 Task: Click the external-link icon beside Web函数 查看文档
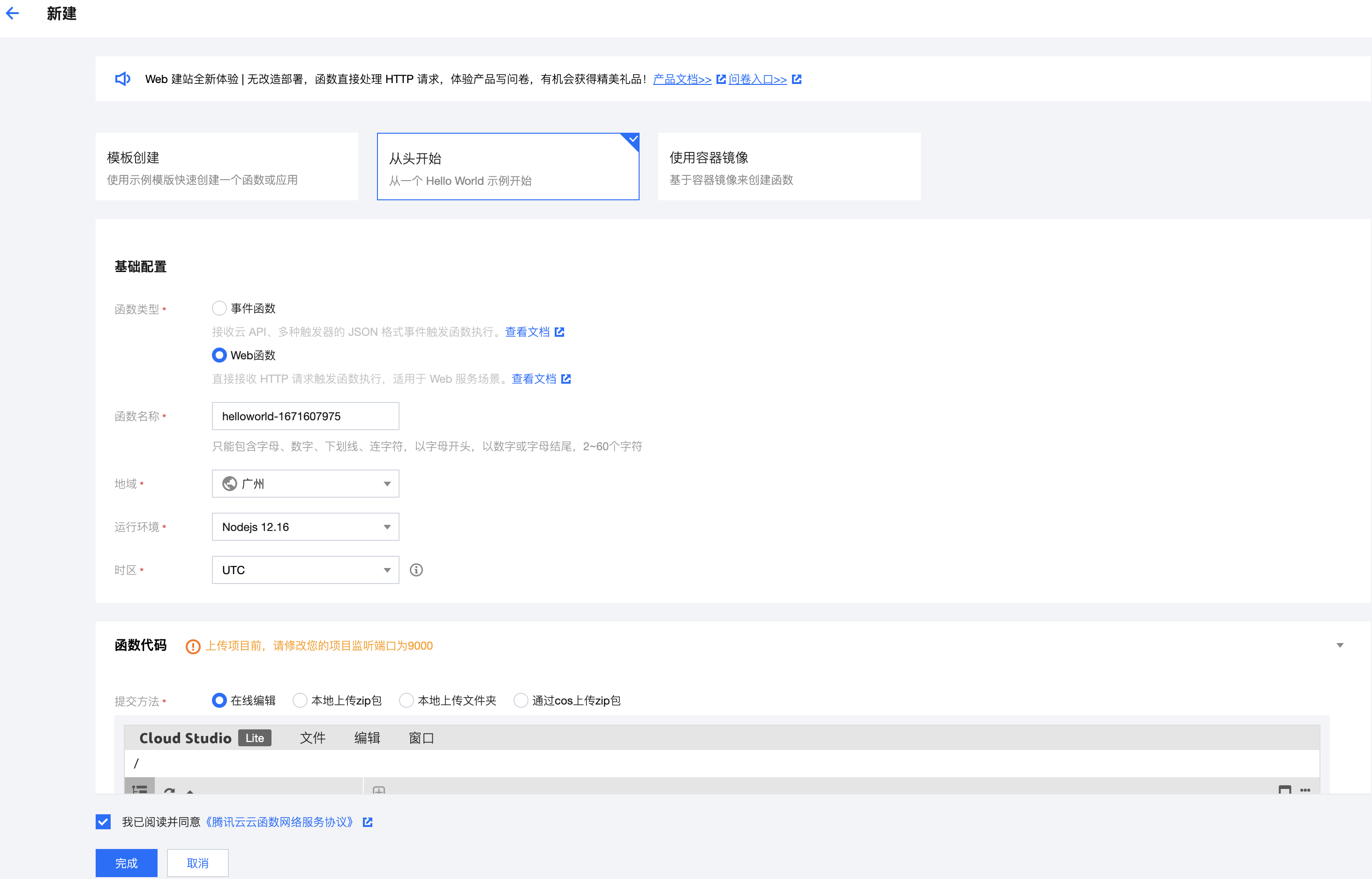[x=566, y=379]
